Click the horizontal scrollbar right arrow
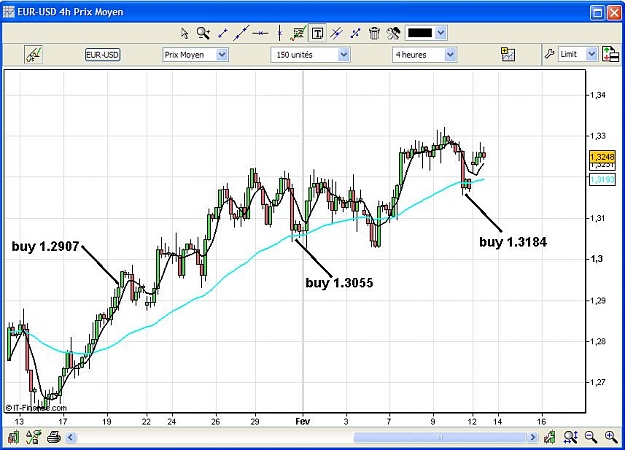The width and height of the screenshot is (625, 450). point(533,438)
